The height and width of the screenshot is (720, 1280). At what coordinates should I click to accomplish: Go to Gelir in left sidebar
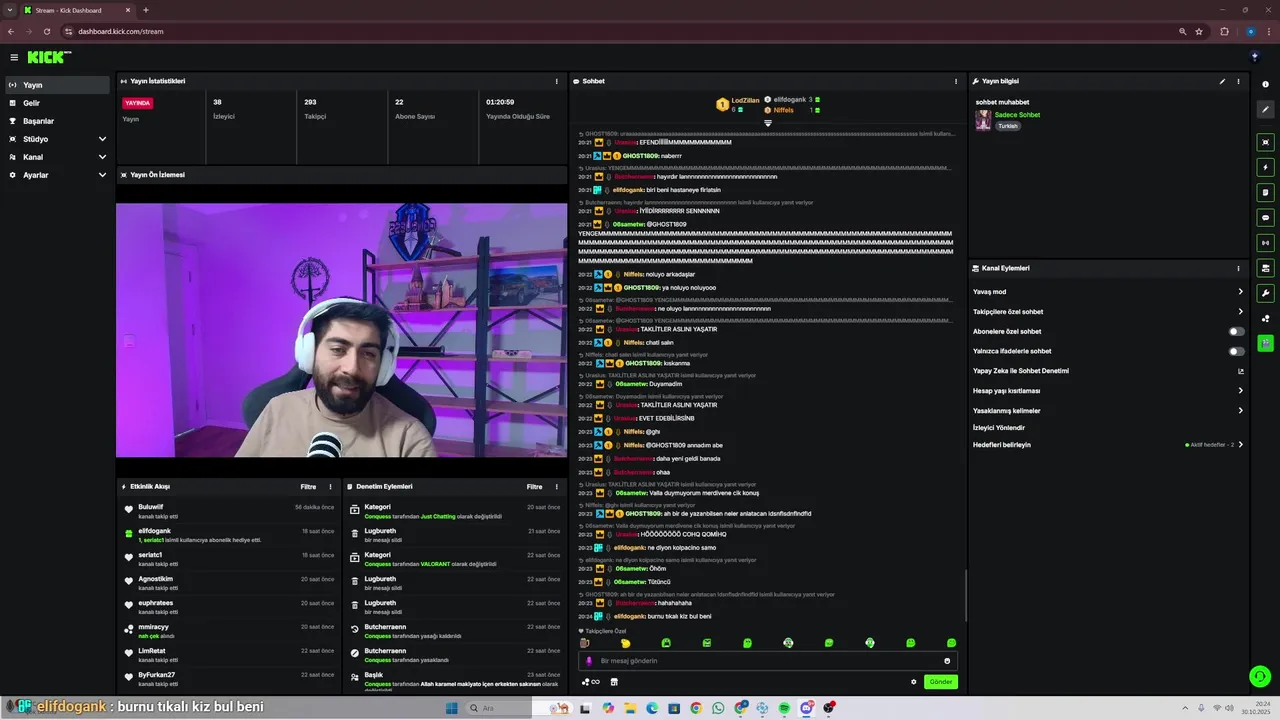pos(57,103)
